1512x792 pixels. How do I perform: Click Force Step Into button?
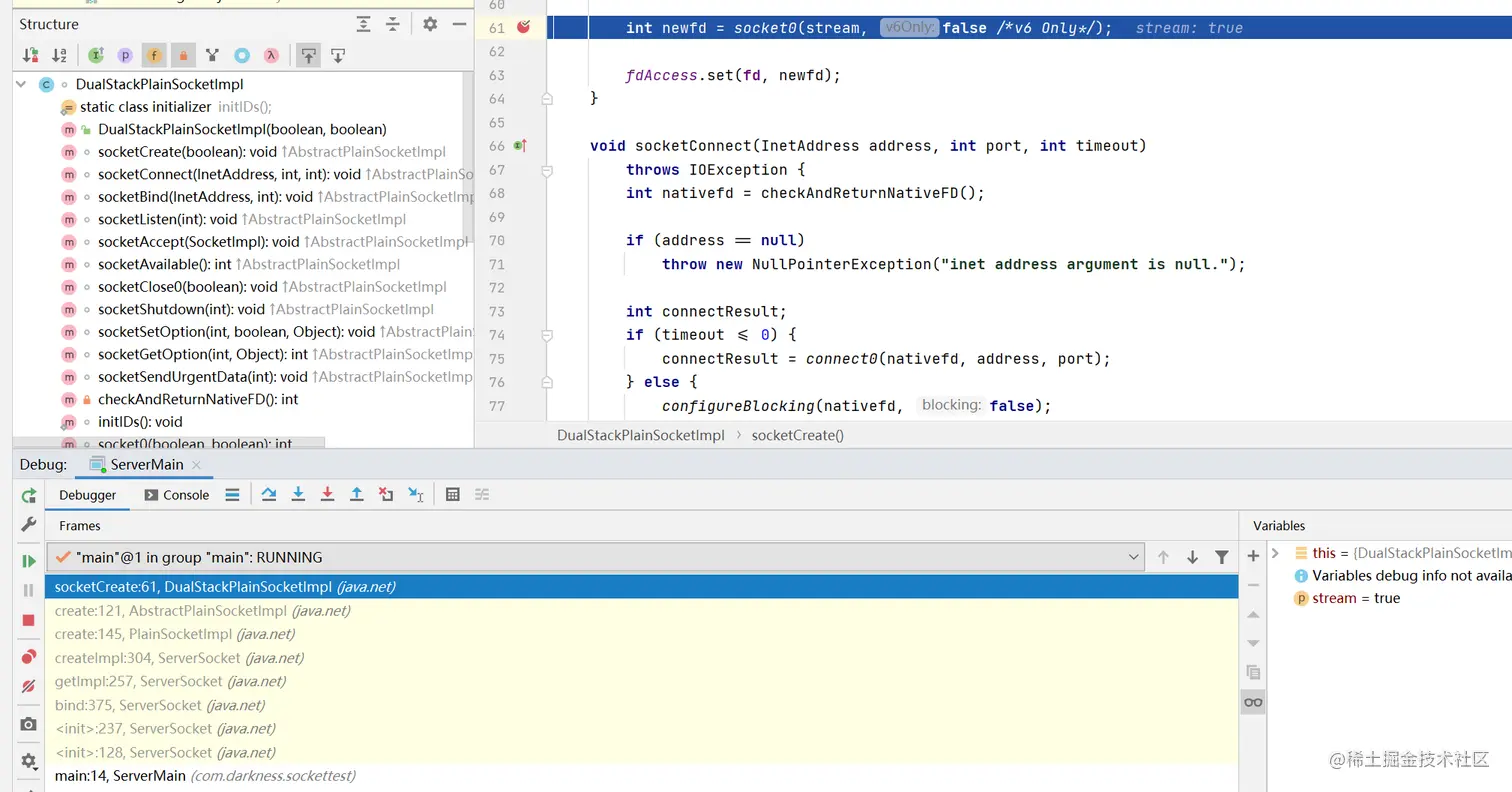327,494
